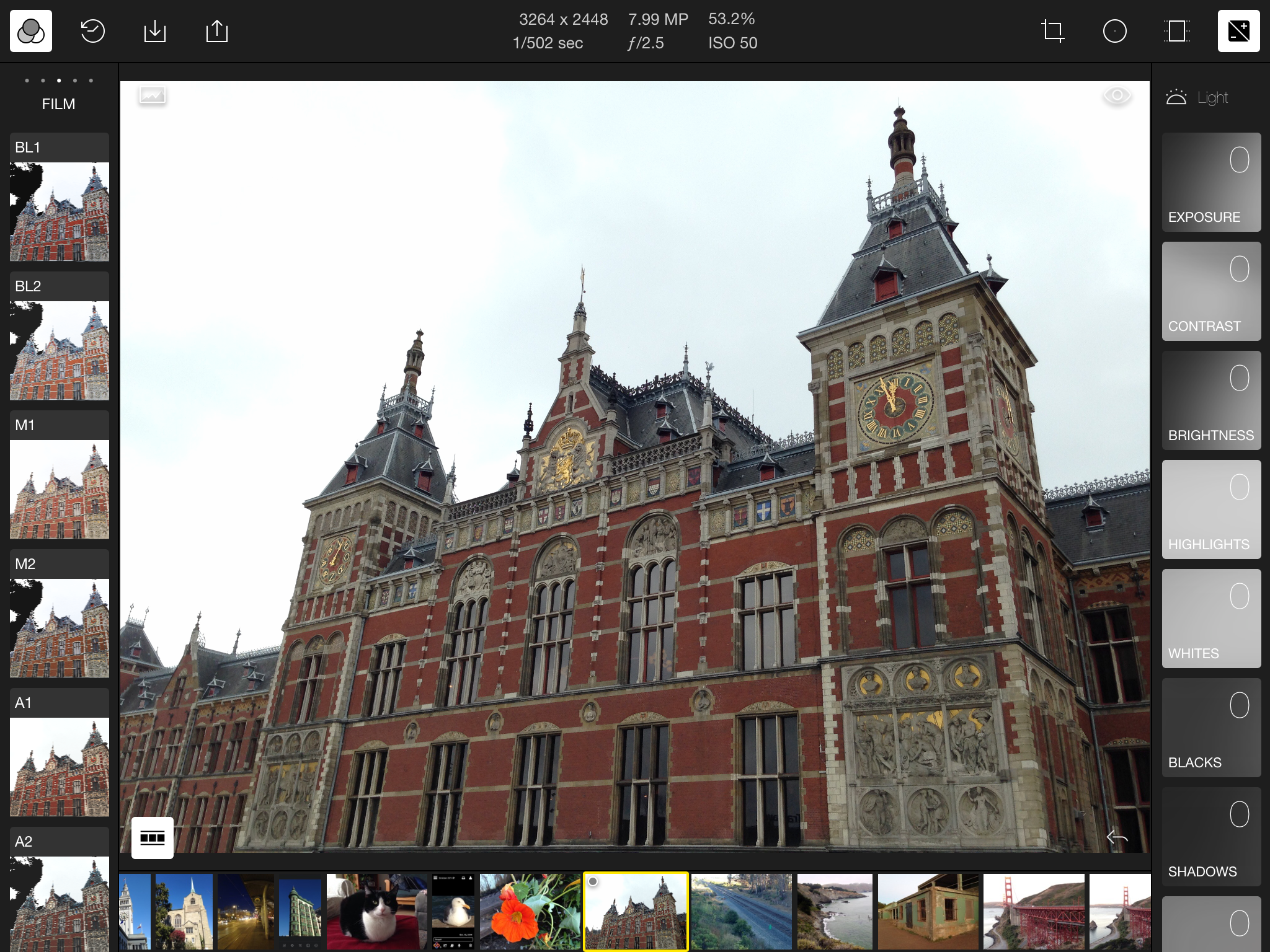This screenshot has height=952, width=1270.
Task: Adjust the EXPOSURE slider tile
Action: pos(1212,182)
